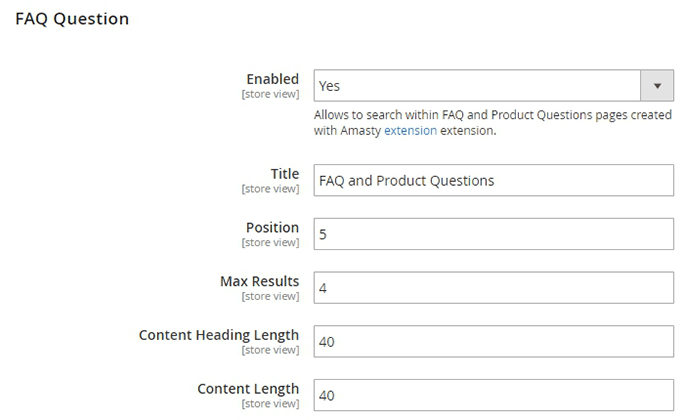Click the Content Length label
Screen dimensions: 684x420
pos(248,389)
